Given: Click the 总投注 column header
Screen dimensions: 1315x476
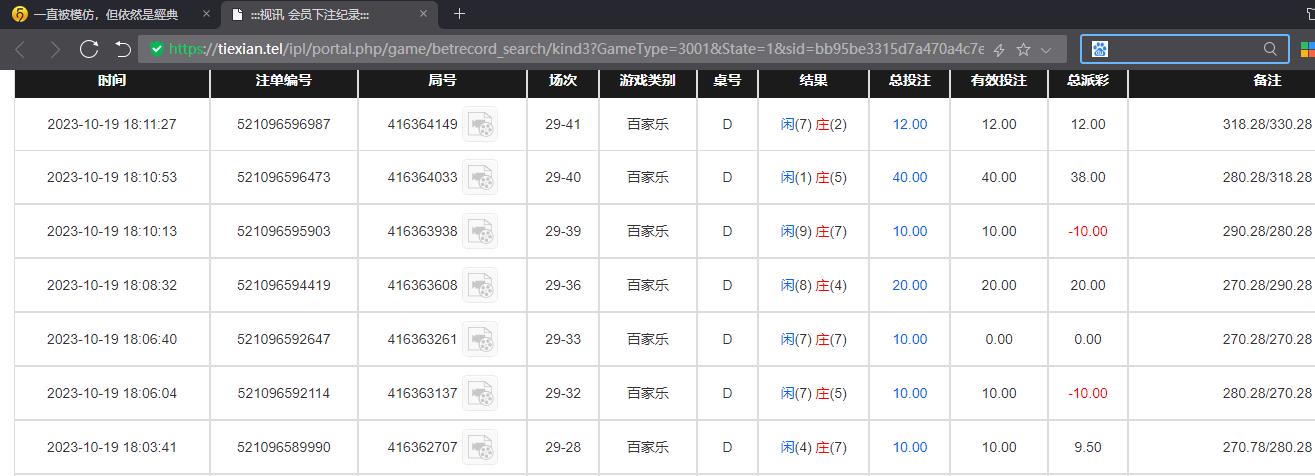Looking at the screenshot, I should [909, 80].
